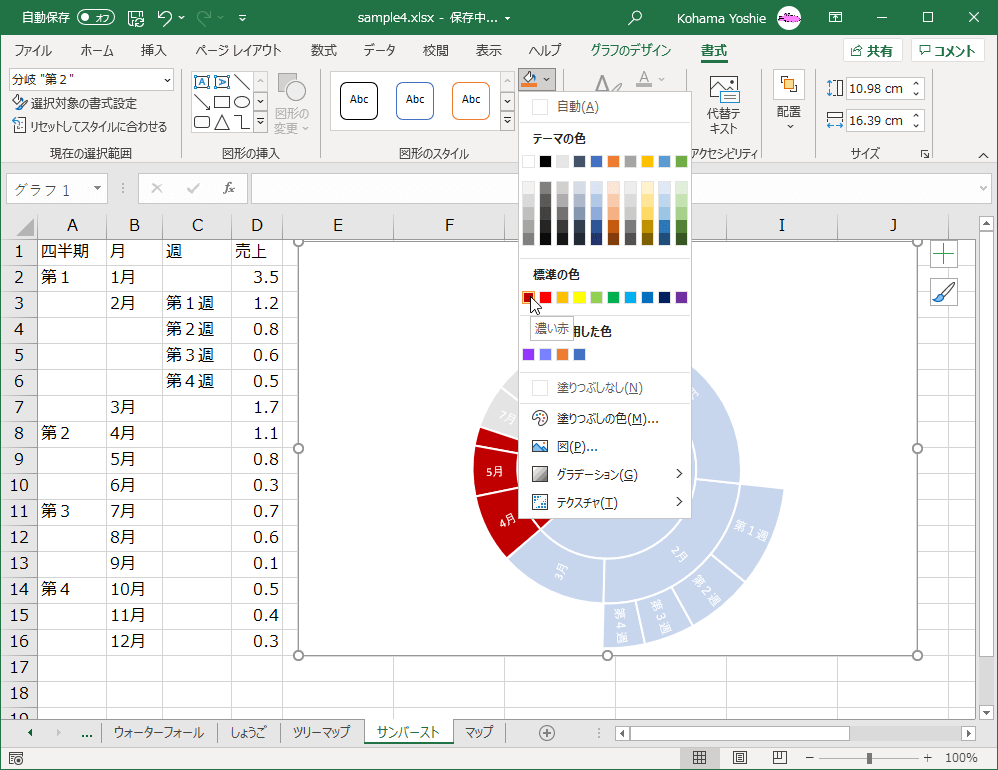Image resolution: width=998 pixels, height=770 pixels.
Task: Click the chart elements plus button
Action: [x=944, y=254]
